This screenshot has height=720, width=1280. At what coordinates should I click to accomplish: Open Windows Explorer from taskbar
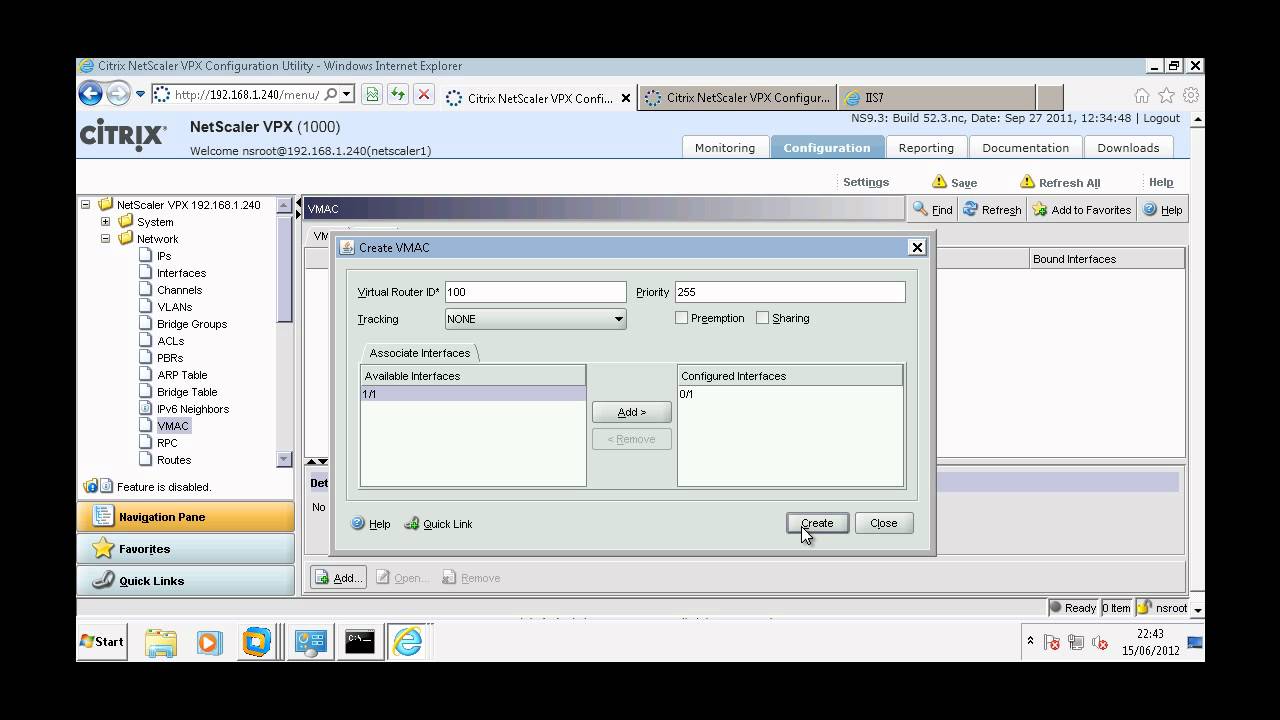tap(160, 642)
